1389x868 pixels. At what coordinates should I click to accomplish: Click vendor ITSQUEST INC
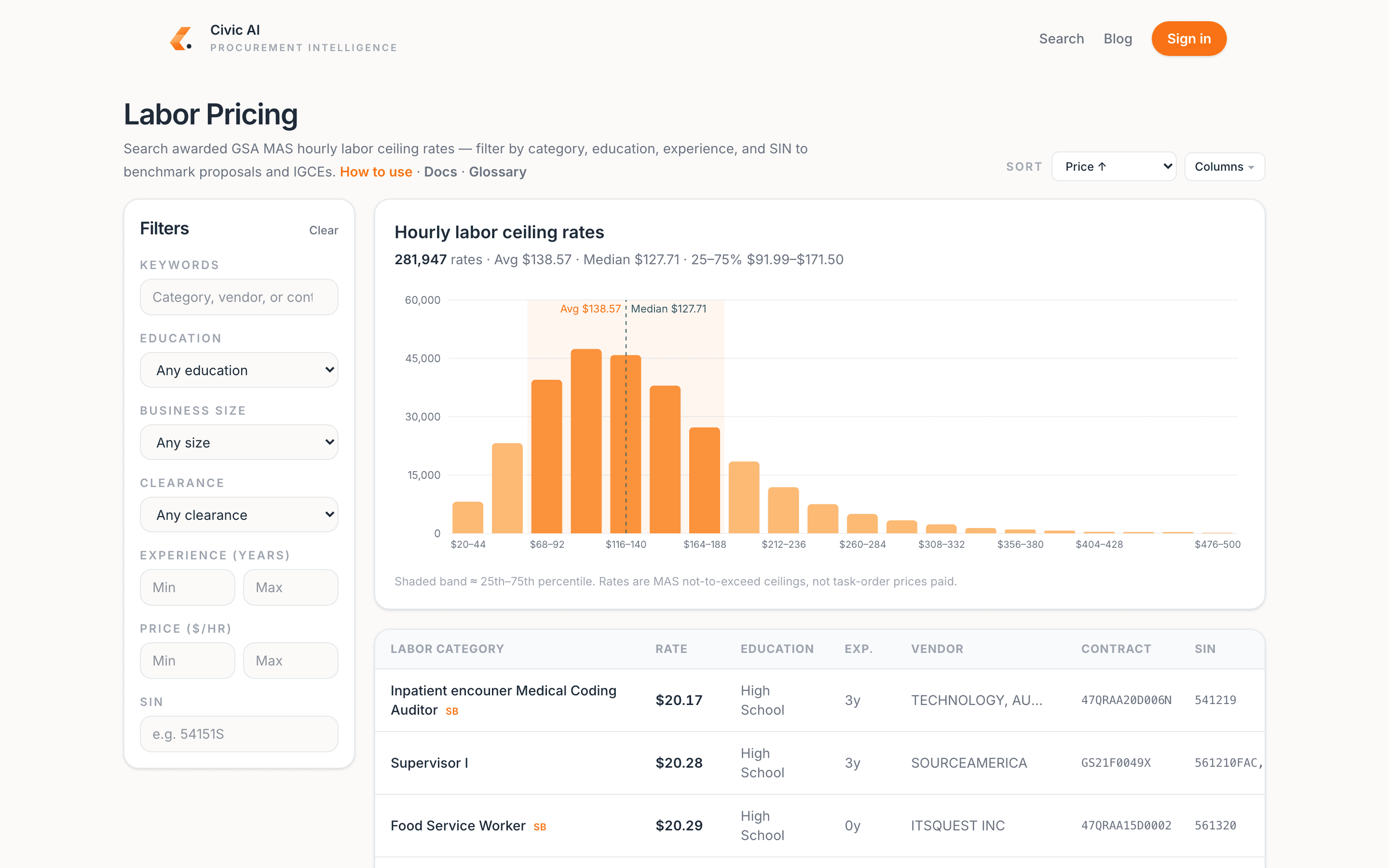point(957,826)
